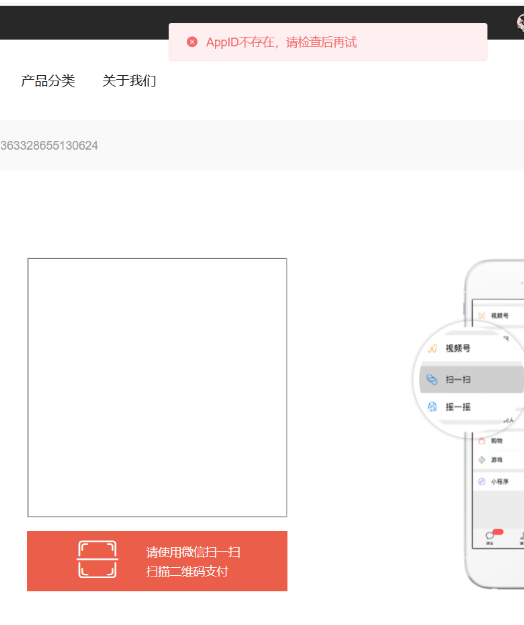Click the 扫描二维码支付 text

point(187,572)
